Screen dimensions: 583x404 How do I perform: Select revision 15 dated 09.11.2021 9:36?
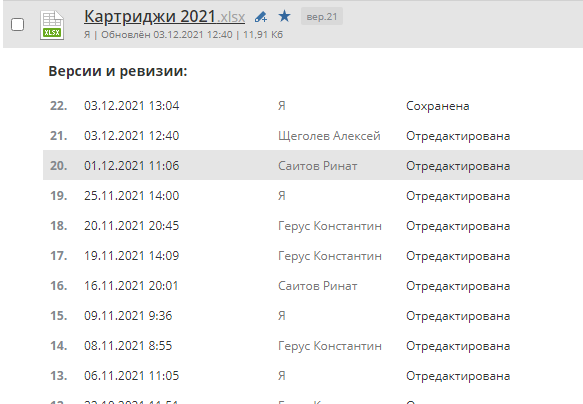(x=313, y=316)
